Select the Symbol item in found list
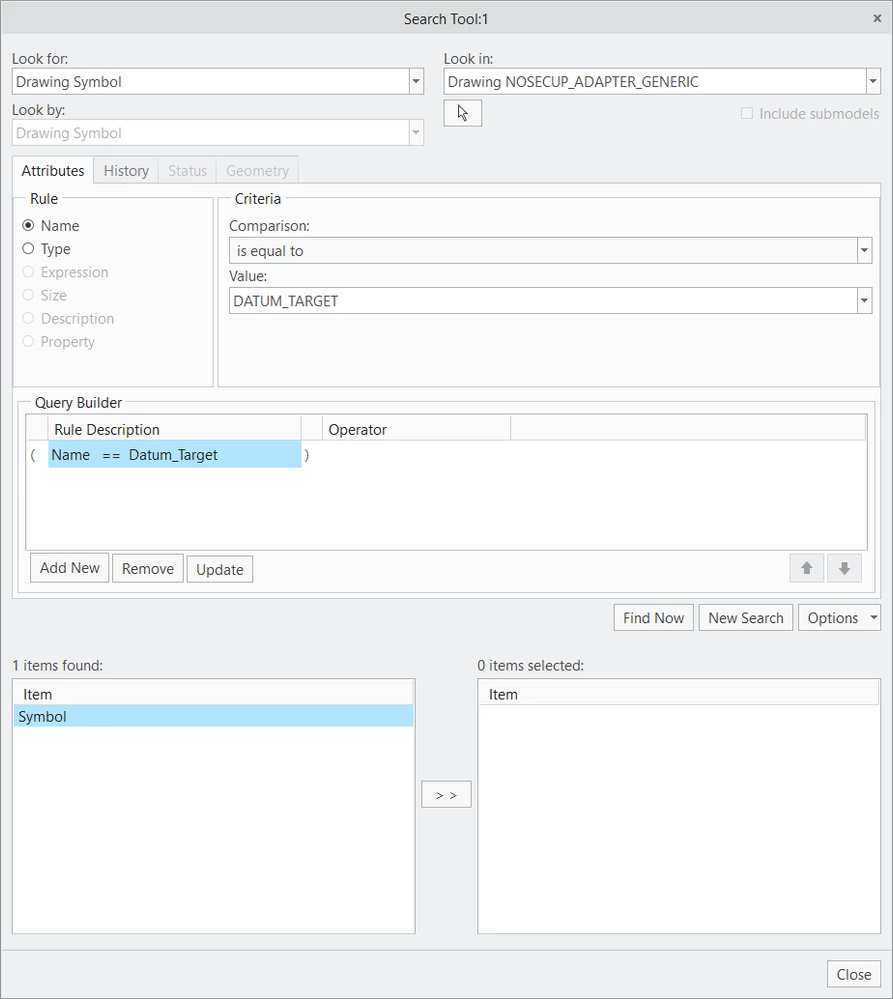The height and width of the screenshot is (999, 893). [x=213, y=716]
